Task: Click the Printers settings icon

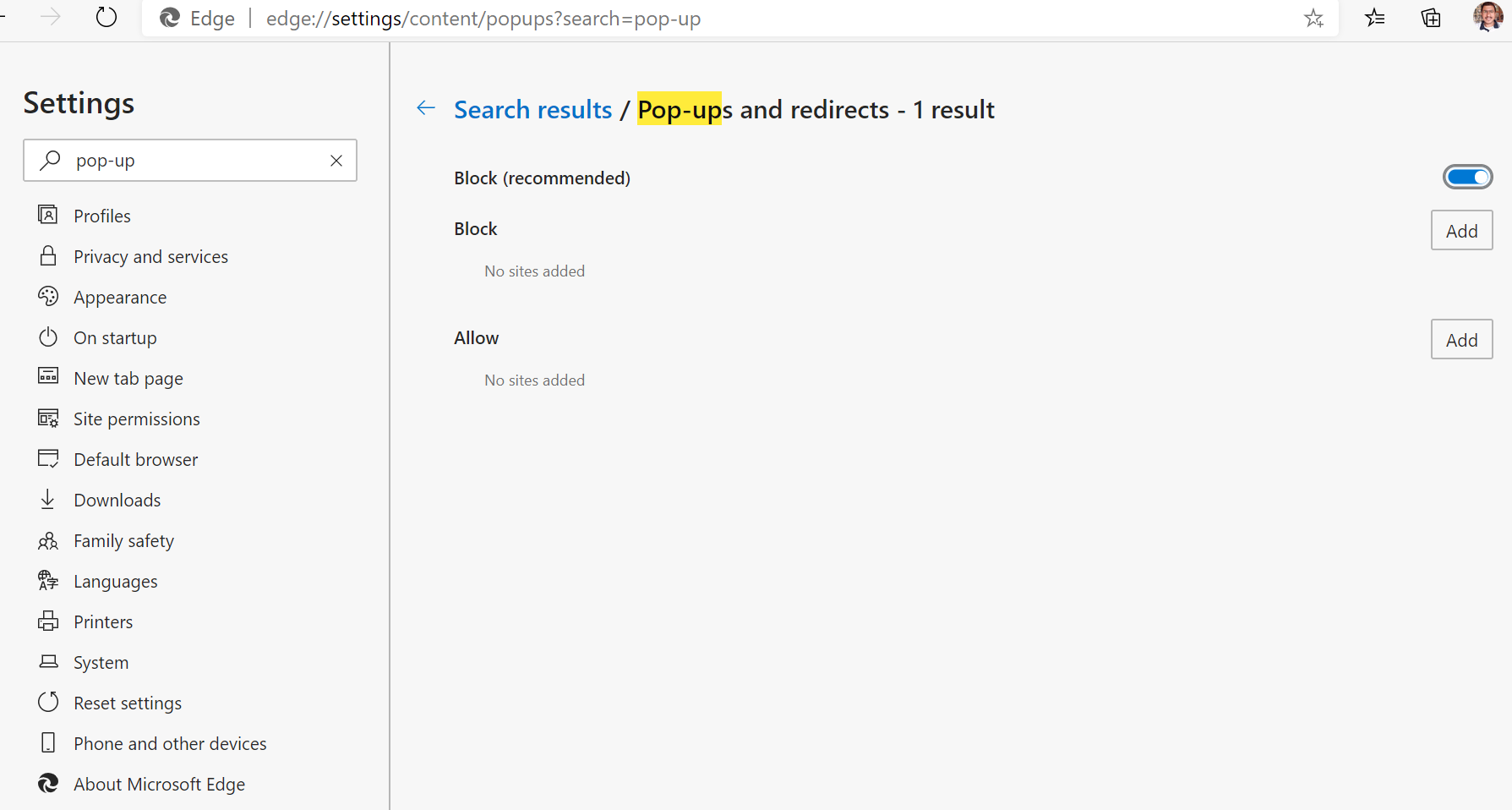Action: [48, 621]
